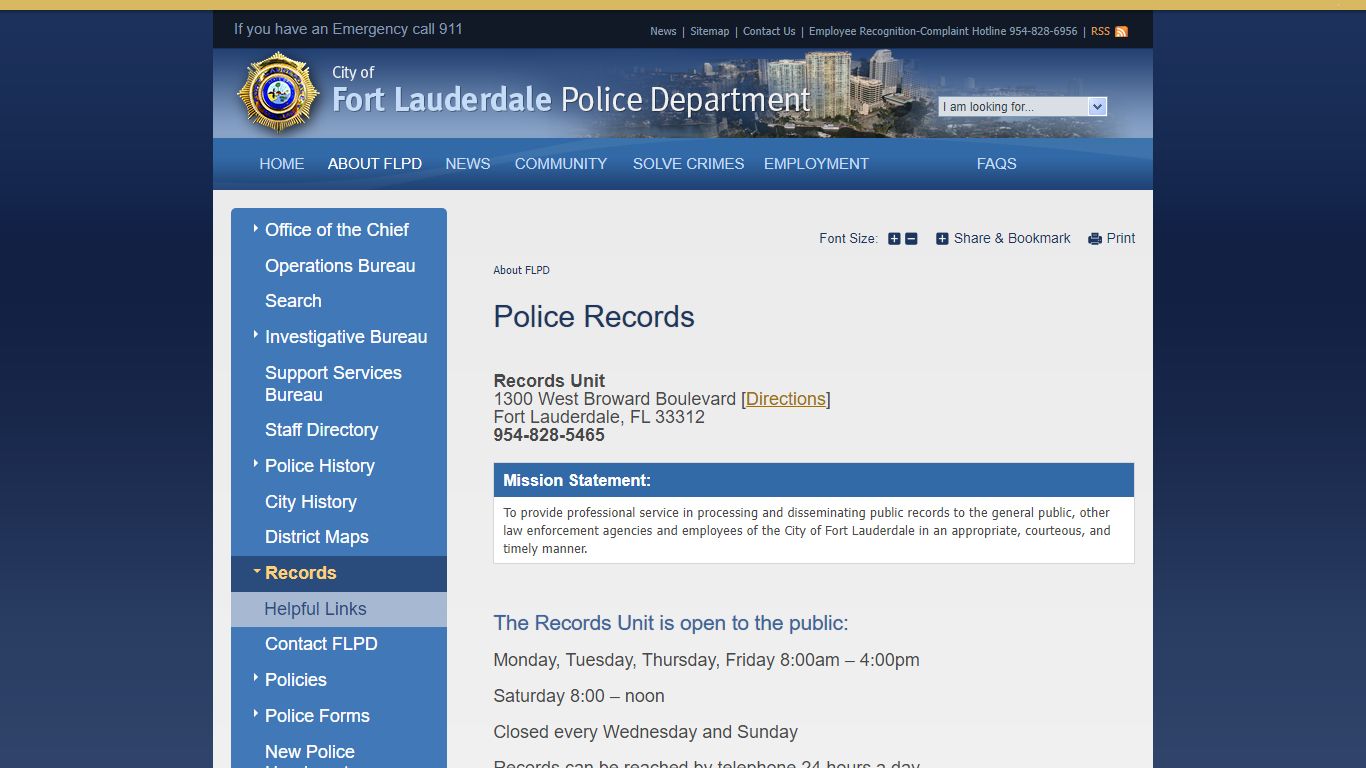Click Emergency call 911 text
The width and height of the screenshot is (1366, 768).
(348, 29)
